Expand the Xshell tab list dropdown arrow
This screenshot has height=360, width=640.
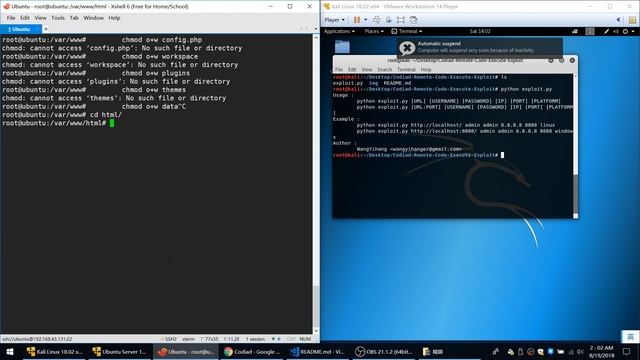pos(316,29)
